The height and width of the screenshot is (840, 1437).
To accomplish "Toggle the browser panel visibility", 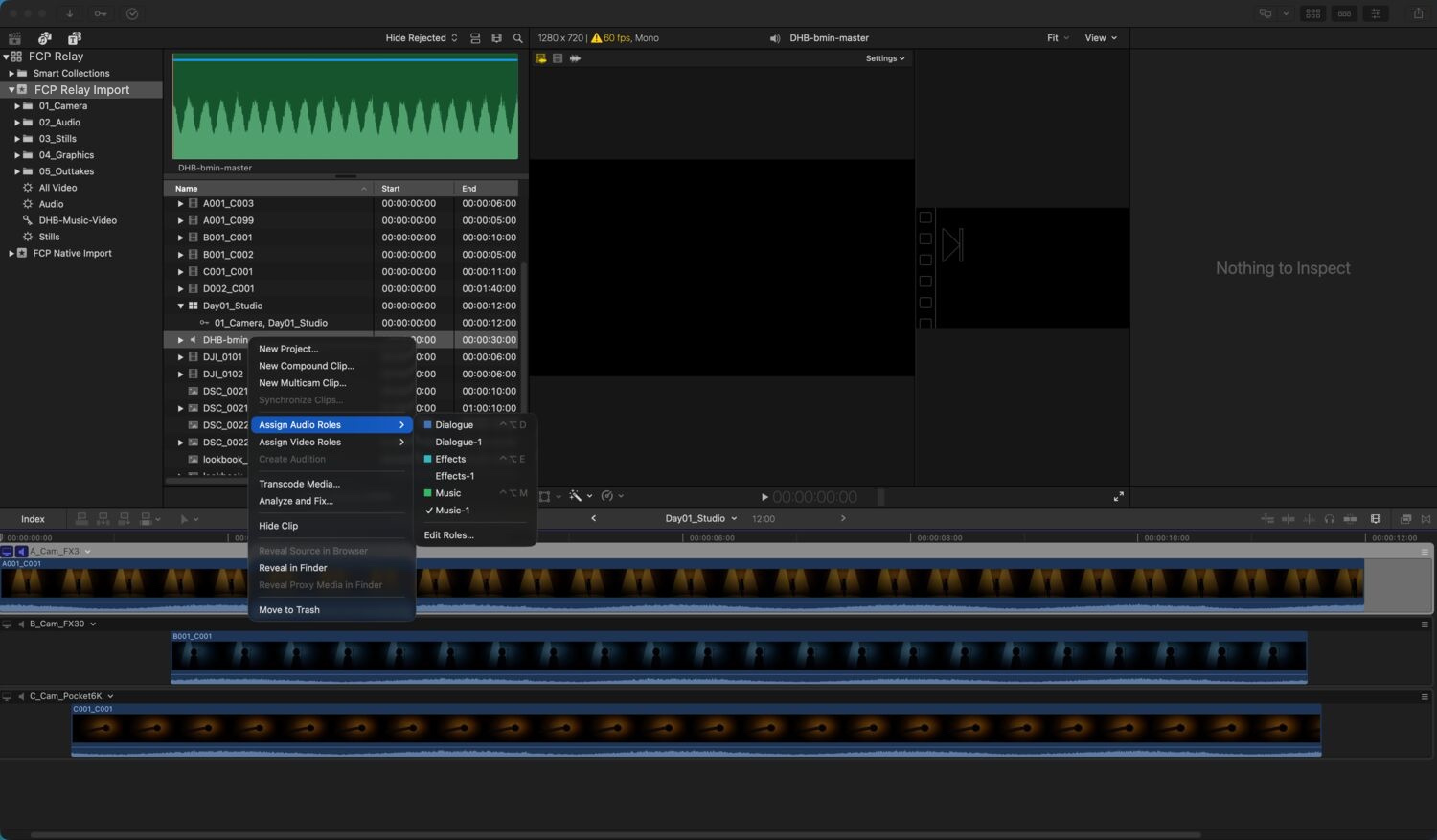I will (1313, 13).
